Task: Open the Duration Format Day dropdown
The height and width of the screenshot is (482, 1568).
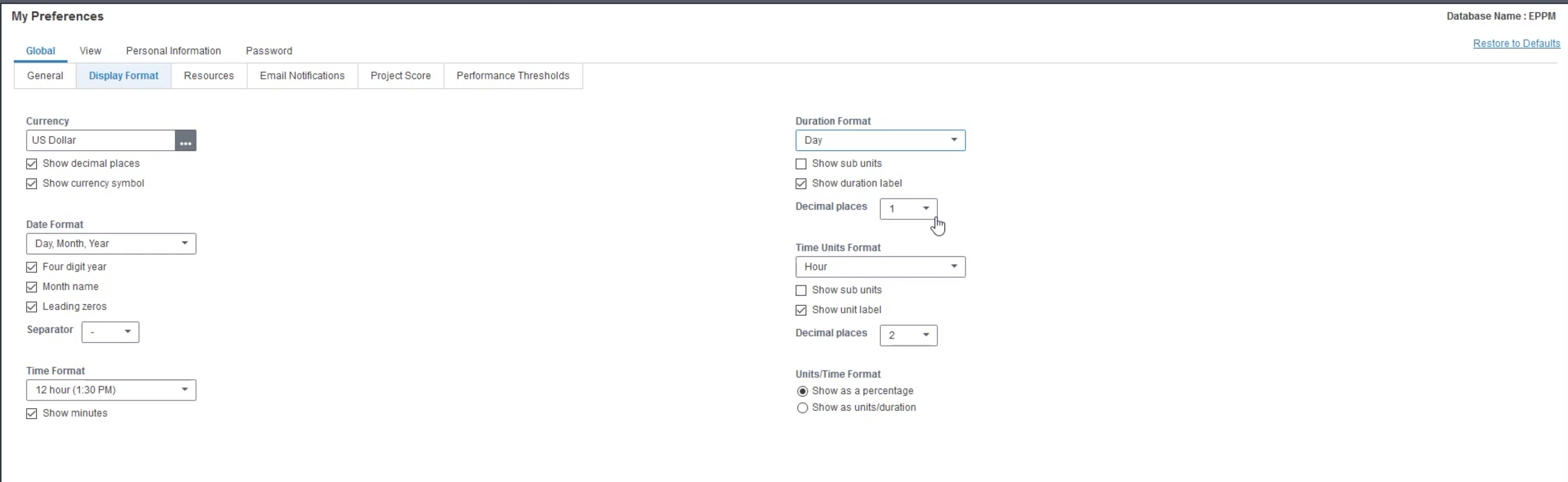Action: [880, 140]
